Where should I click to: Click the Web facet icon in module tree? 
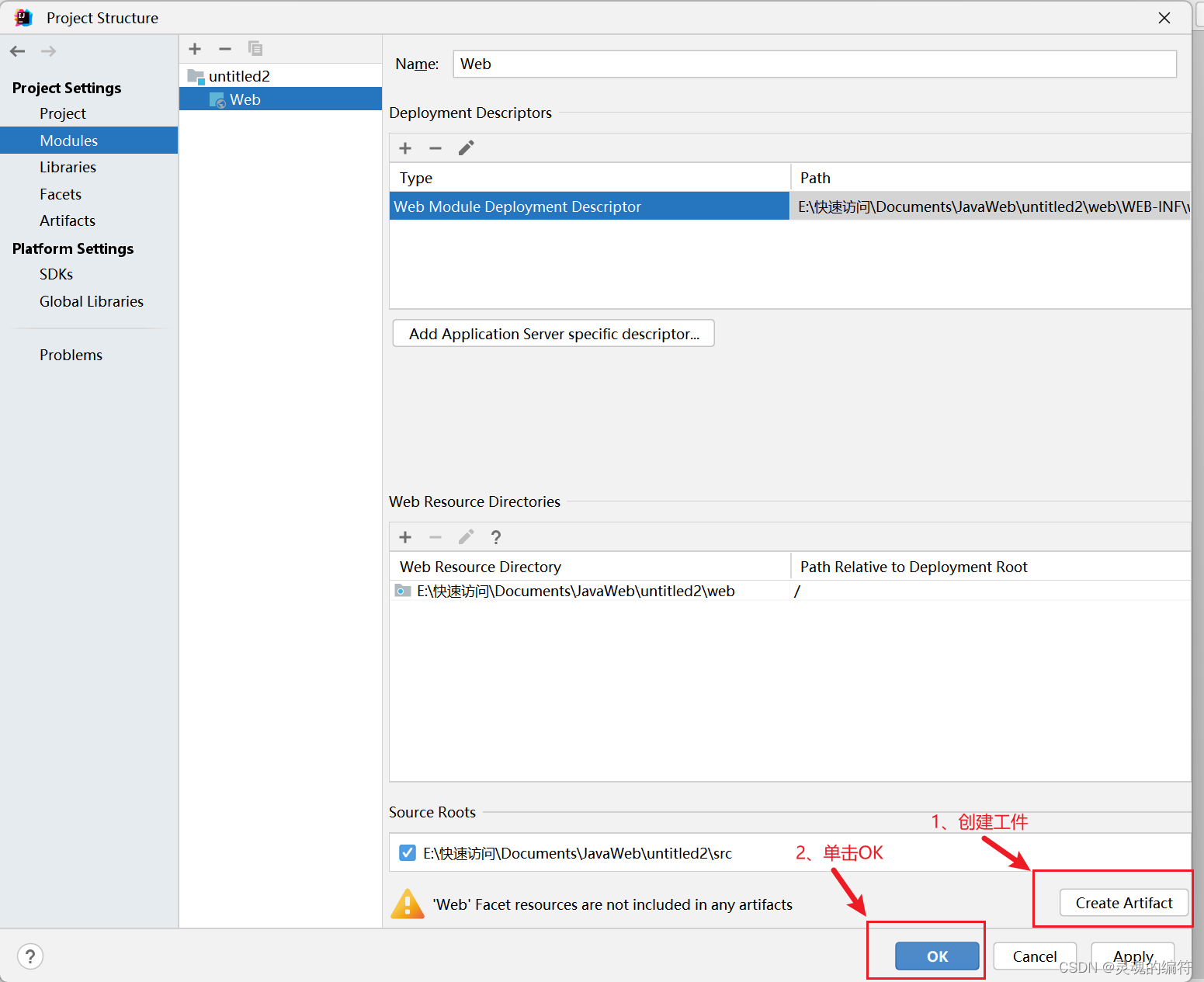click(217, 100)
